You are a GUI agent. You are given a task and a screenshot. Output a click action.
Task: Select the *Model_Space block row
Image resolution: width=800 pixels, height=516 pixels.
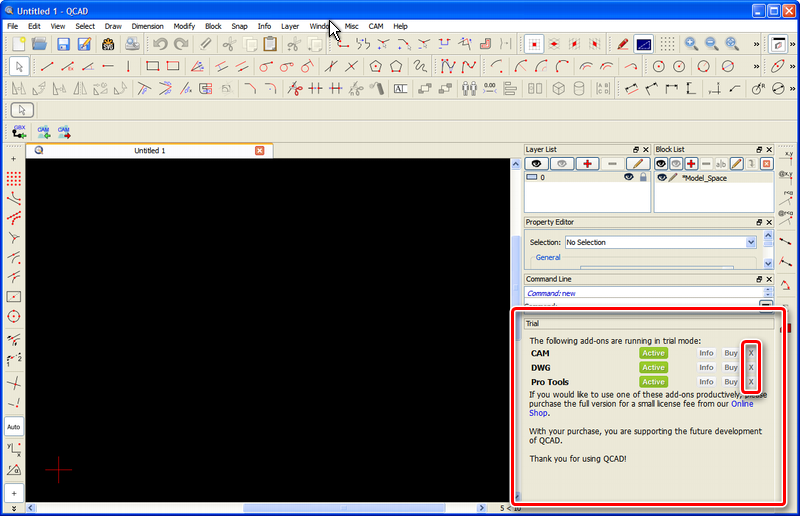click(x=713, y=178)
